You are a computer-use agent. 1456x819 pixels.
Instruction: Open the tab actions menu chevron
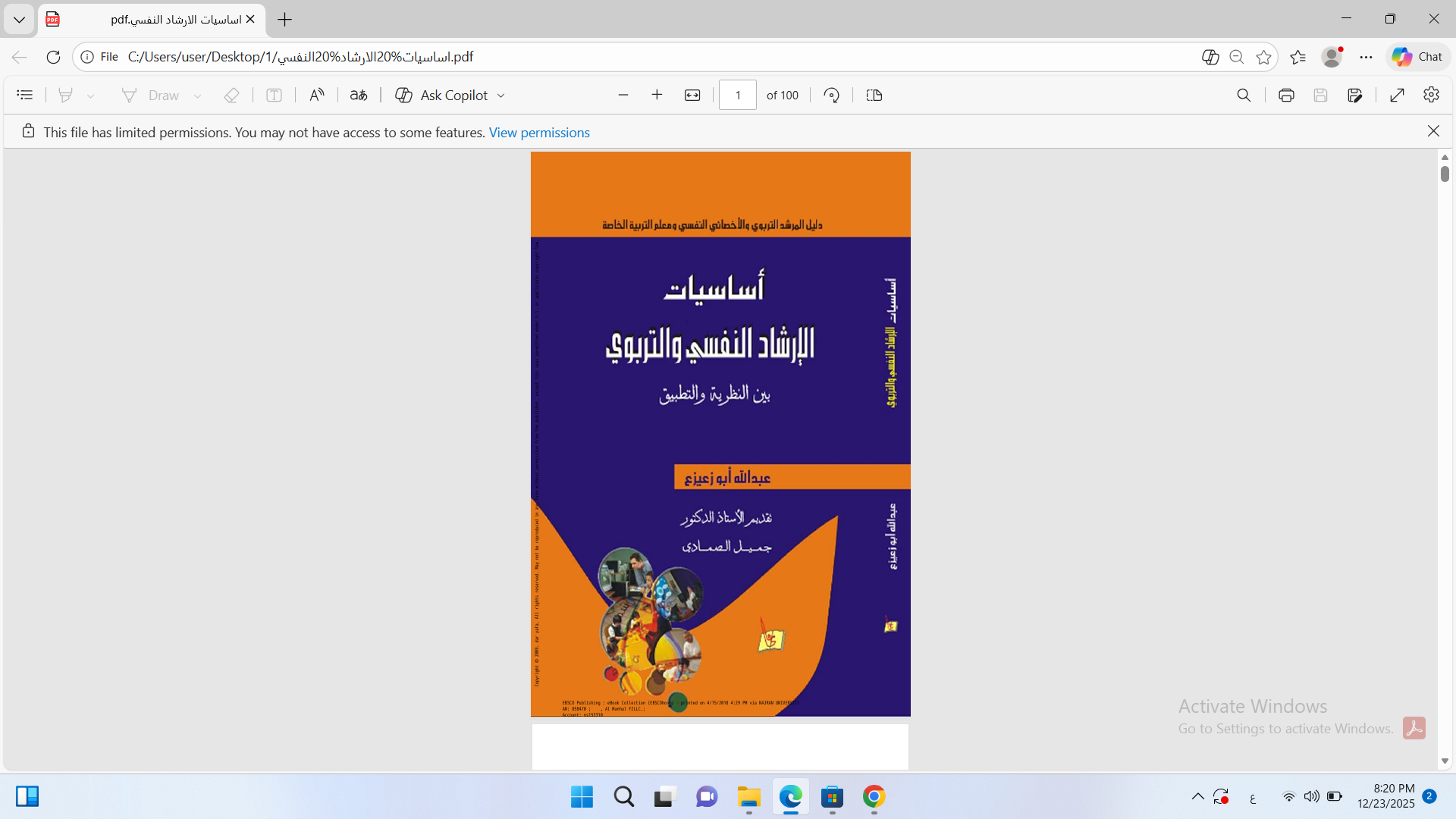click(x=19, y=19)
